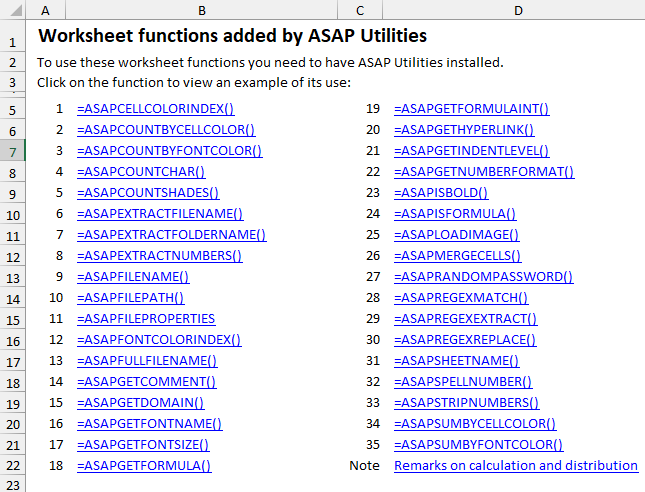
Task: Open the =ASAPSTRIPNUMBERS() link
Action: [x=467, y=402]
